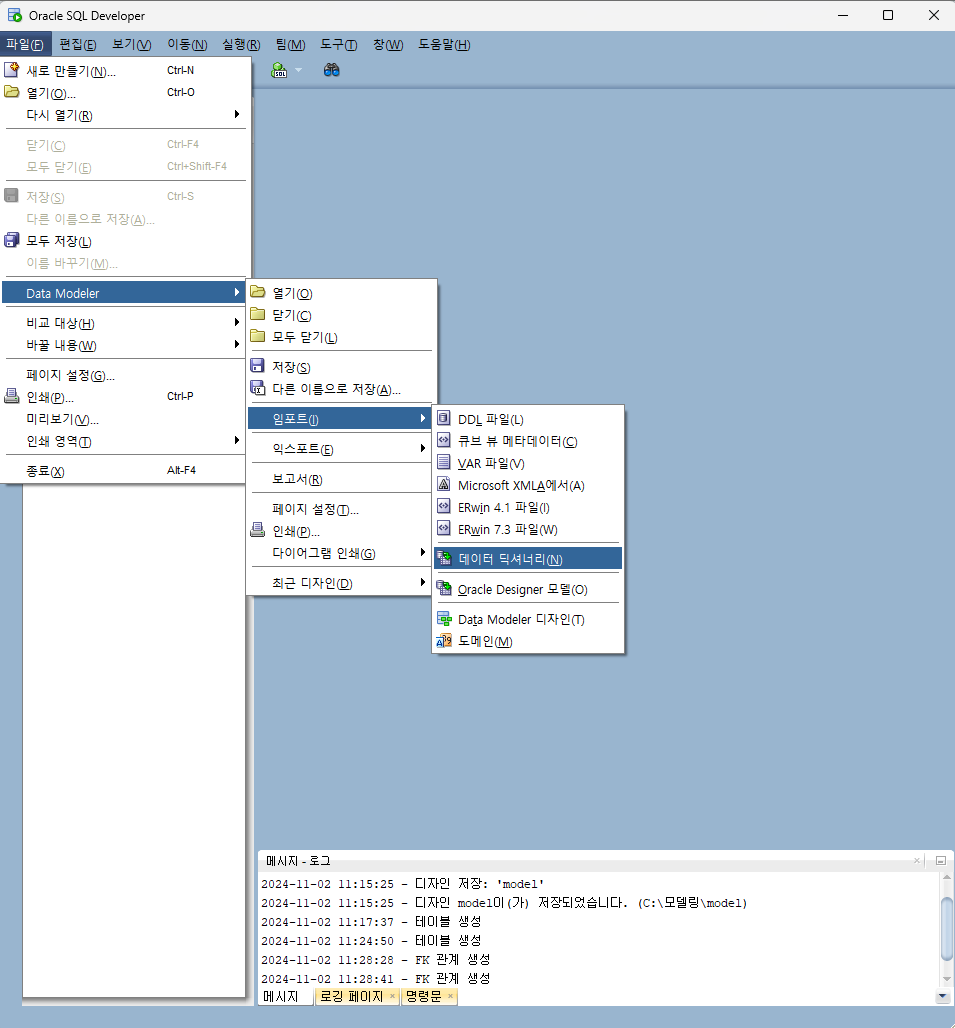The image size is (955, 1028).
Task: Expand the Data Modeler submenu
Action: point(125,292)
